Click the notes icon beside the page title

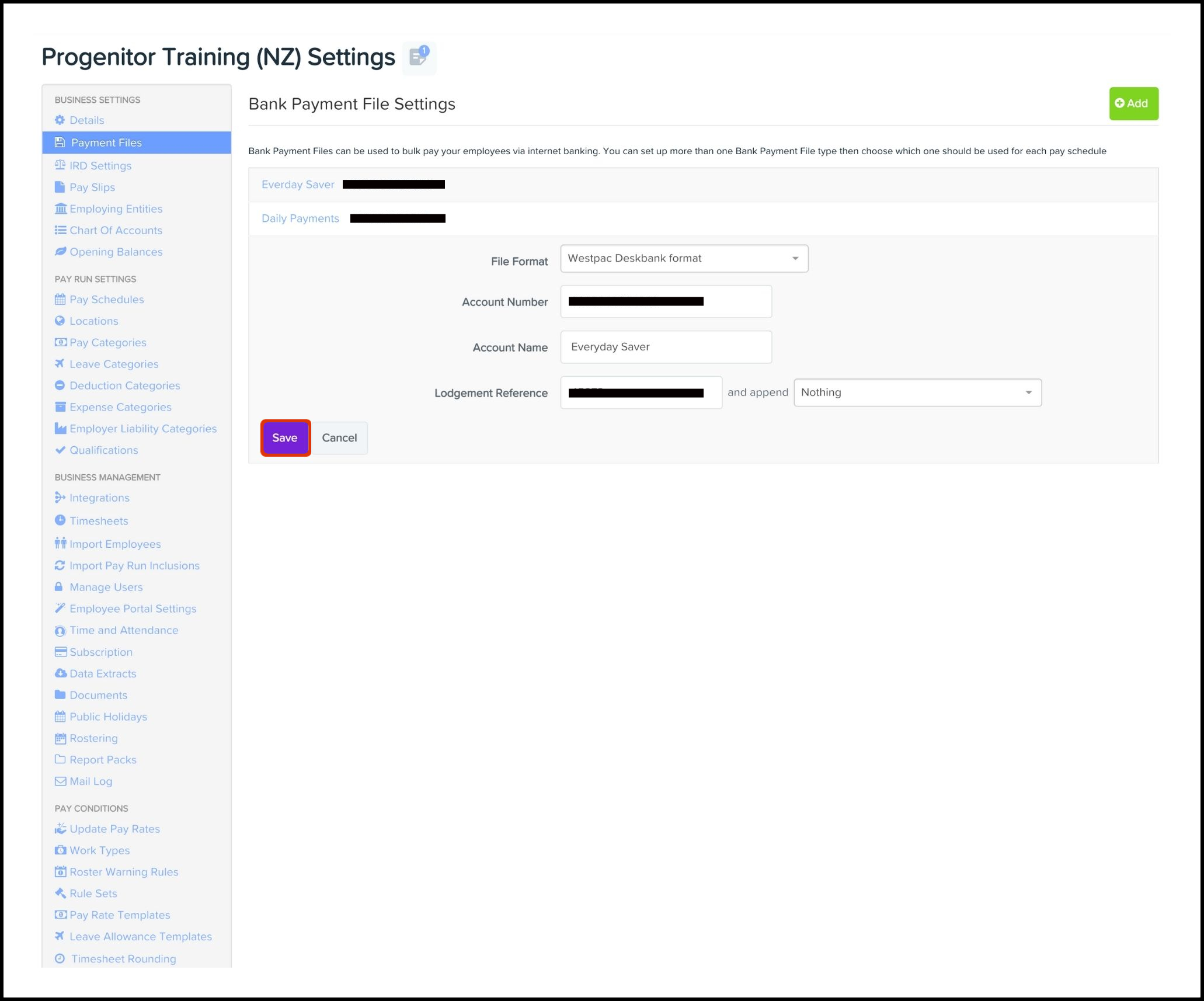tap(419, 57)
